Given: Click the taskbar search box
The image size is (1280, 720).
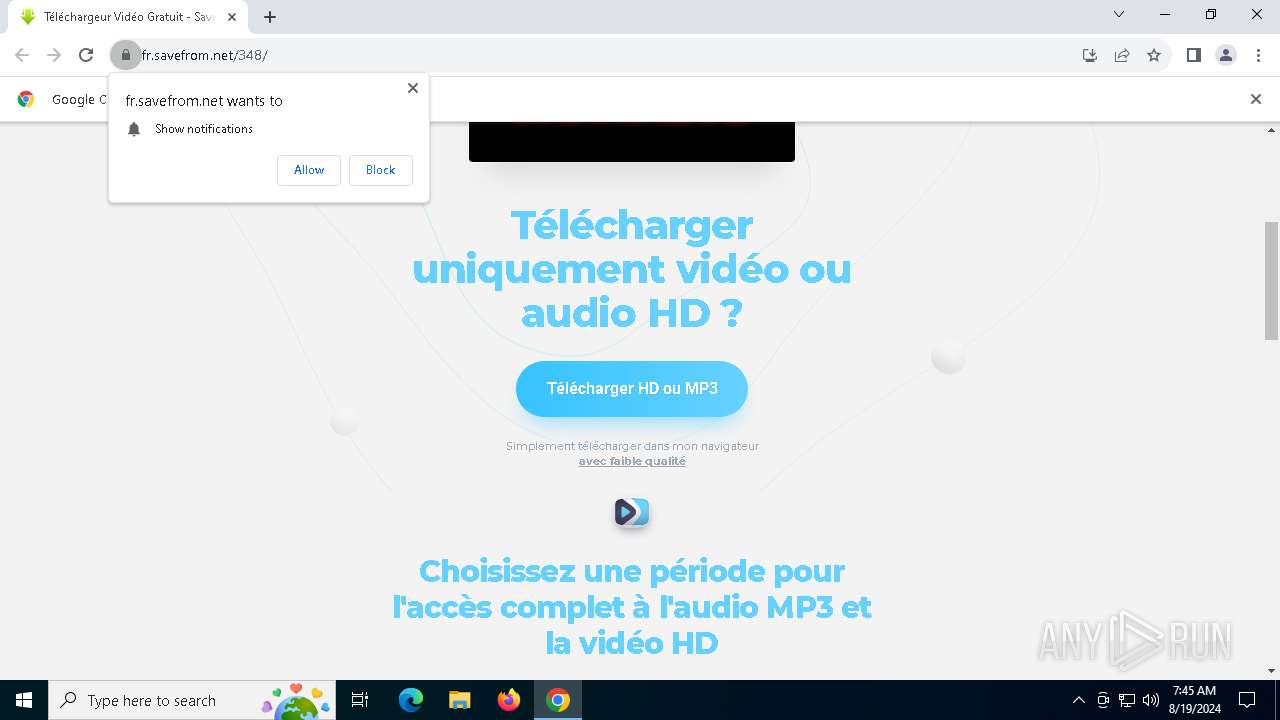Looking at the screenshot, I should [x=191, y=700].
